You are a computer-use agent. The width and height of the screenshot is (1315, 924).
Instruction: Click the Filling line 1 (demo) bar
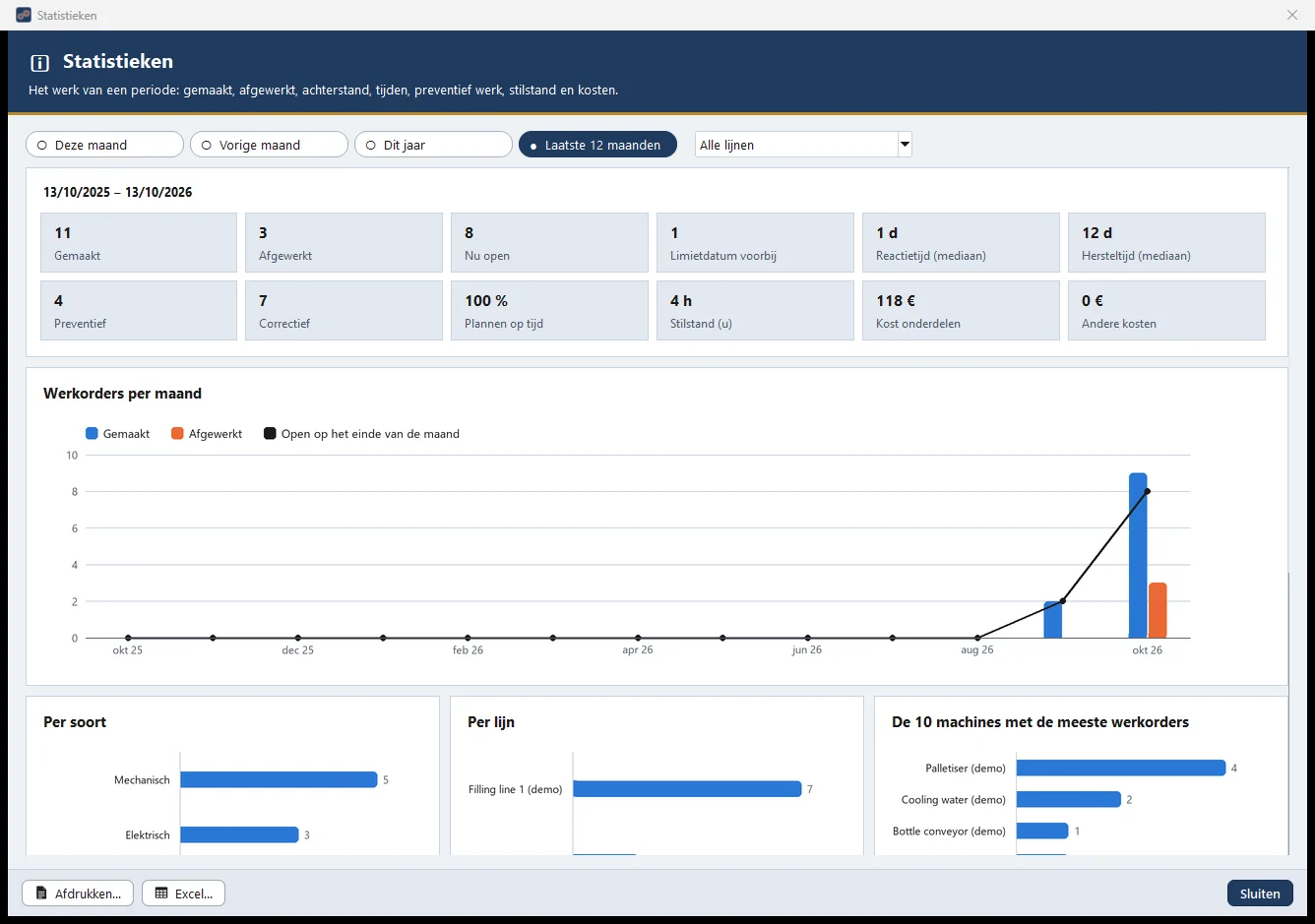pos(687,789)
